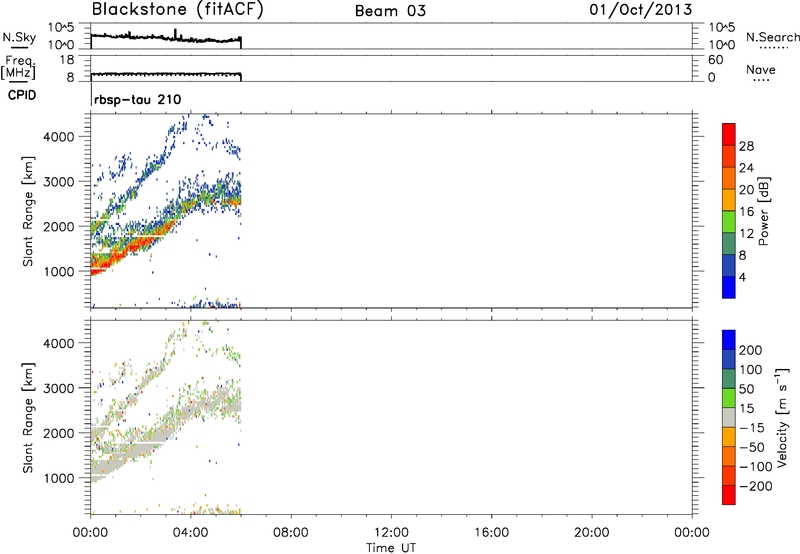Click the right 10^0 tick on the N.Search axis
The height and width of the screenshot is (554, 800).
coord(721,45)
